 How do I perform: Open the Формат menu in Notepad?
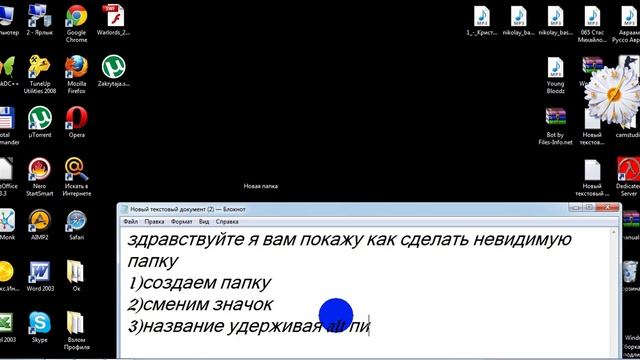[x=182, y=222]
